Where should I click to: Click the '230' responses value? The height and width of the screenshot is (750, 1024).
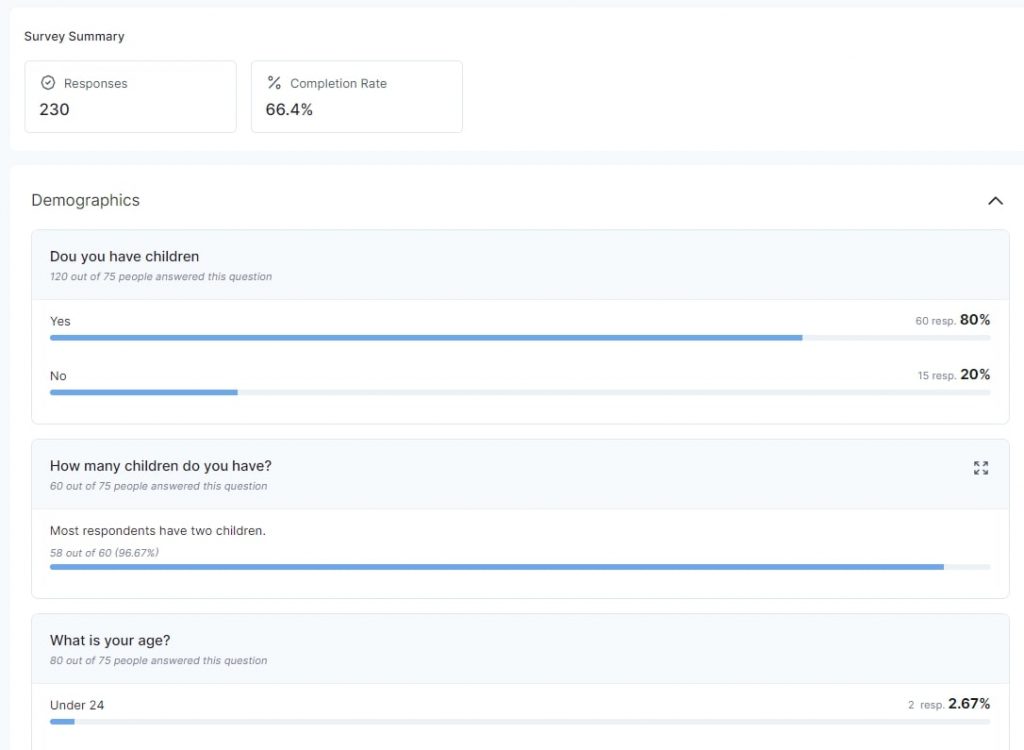pos(54,109)
